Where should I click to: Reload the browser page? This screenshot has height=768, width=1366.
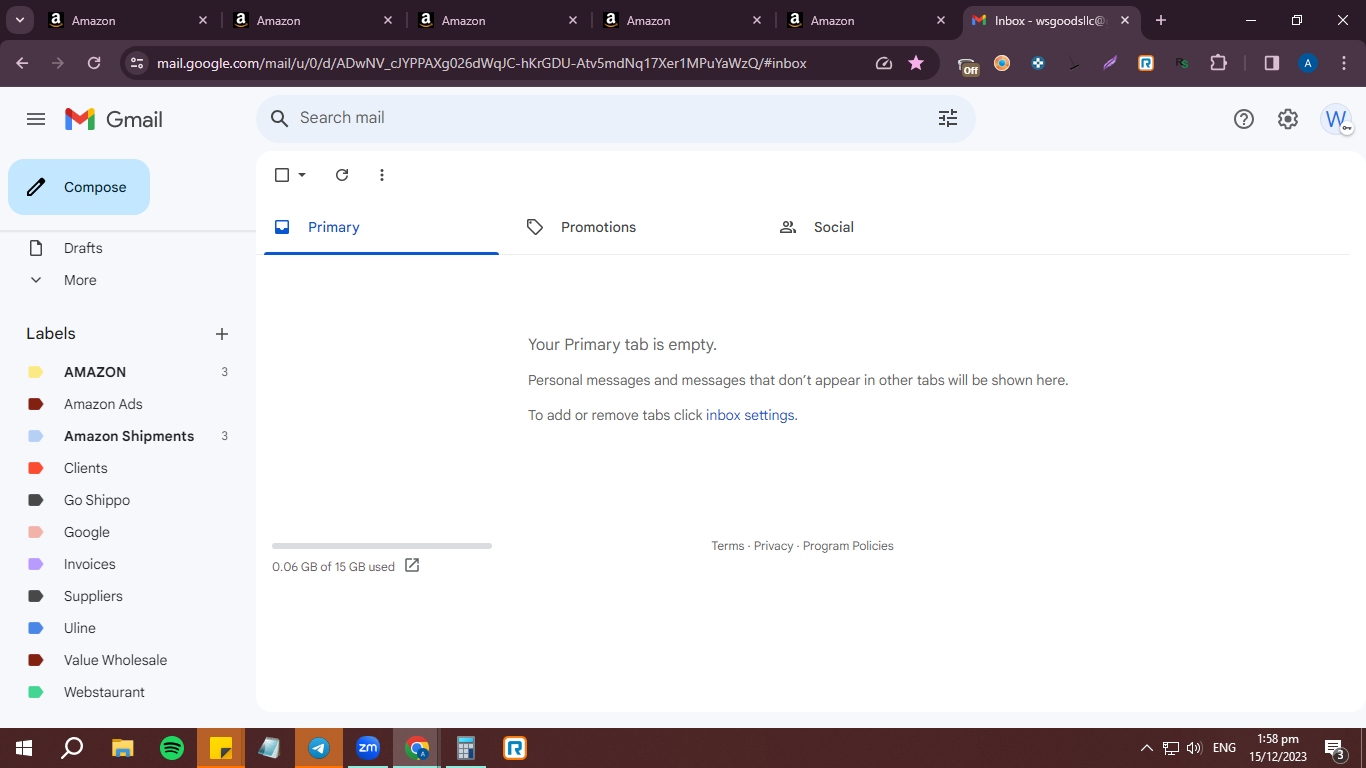tap(94, 63)
